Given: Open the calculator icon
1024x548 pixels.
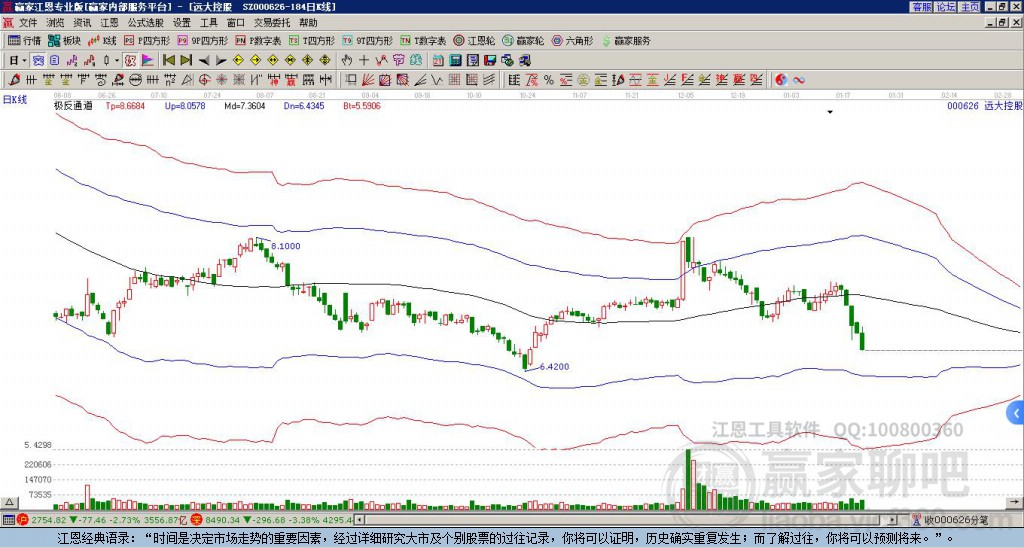Looking at the screenshot, I should tap(456, 61).
